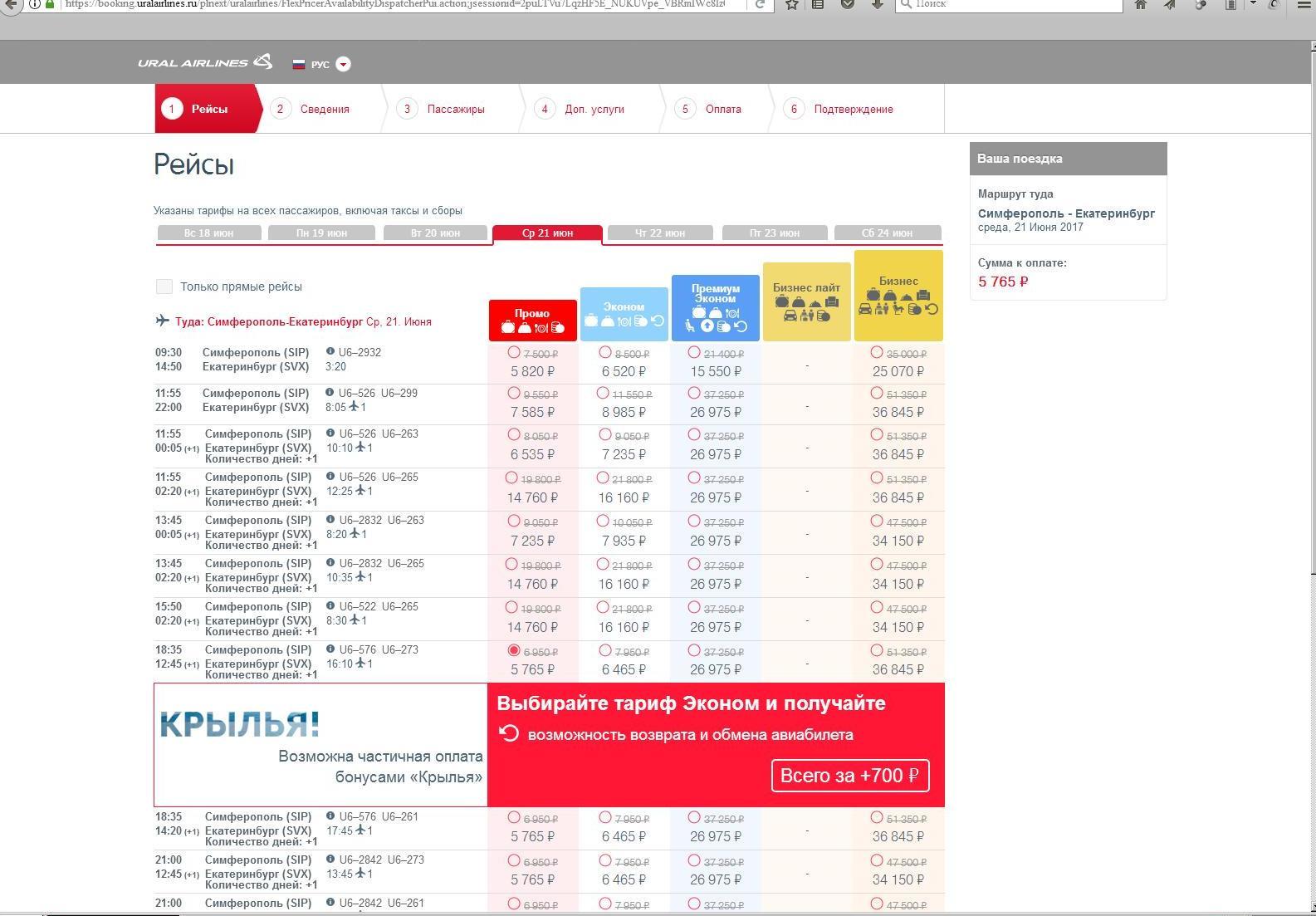Go to step 4 Доп. услуги

(580, 109)
